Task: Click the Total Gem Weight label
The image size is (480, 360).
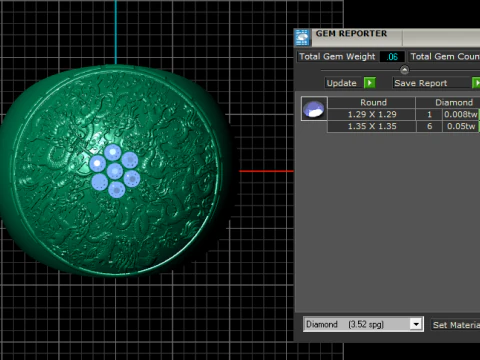Action: pyautogui.click(x=337, y=57)
